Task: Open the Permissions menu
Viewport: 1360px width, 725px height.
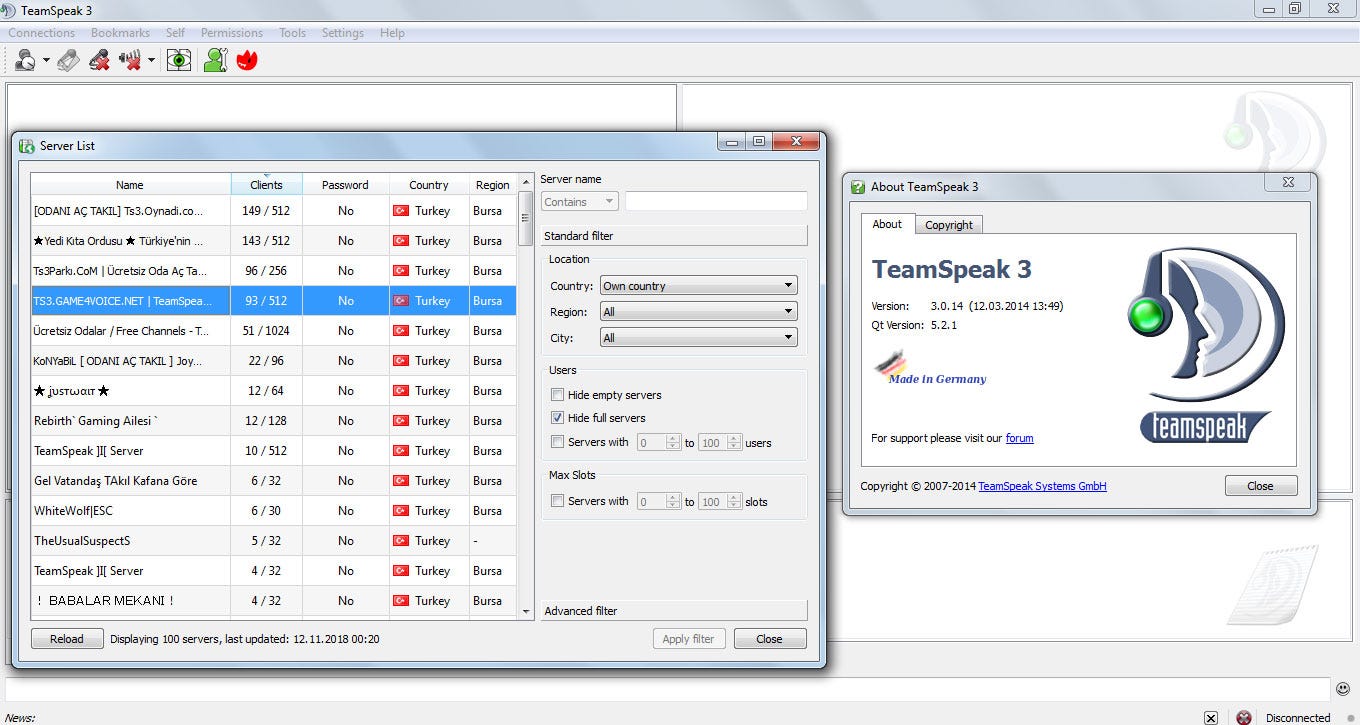Action: 232,33
